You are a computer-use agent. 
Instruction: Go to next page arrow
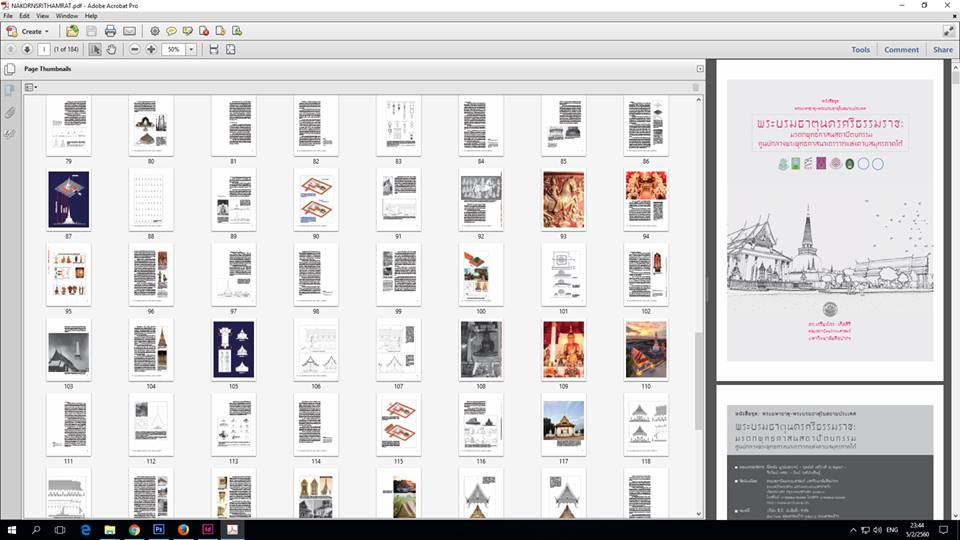pyautogui.click(x=27, y=49)
